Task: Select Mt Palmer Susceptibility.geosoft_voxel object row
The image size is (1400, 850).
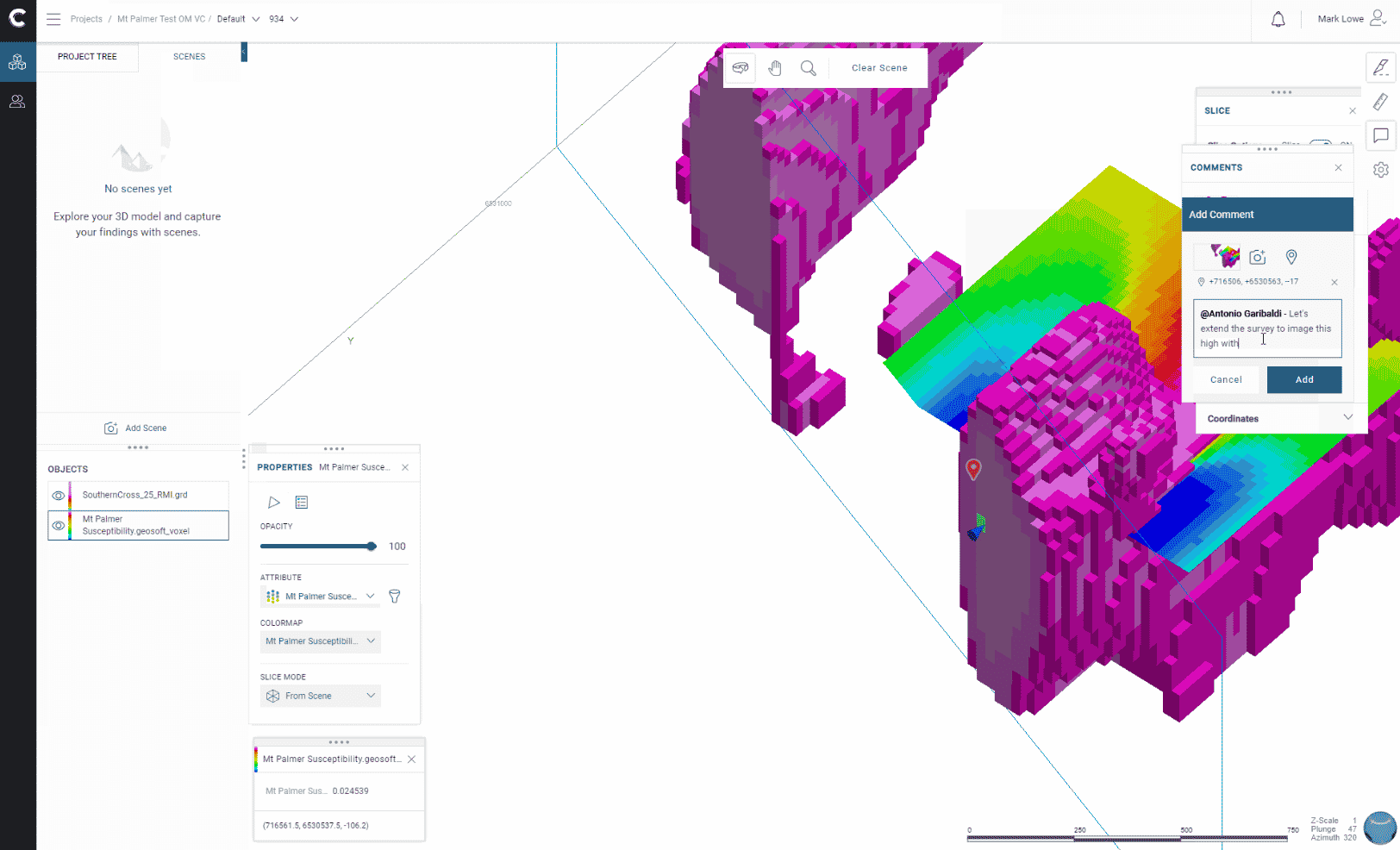Action: (x=138, y=525)
